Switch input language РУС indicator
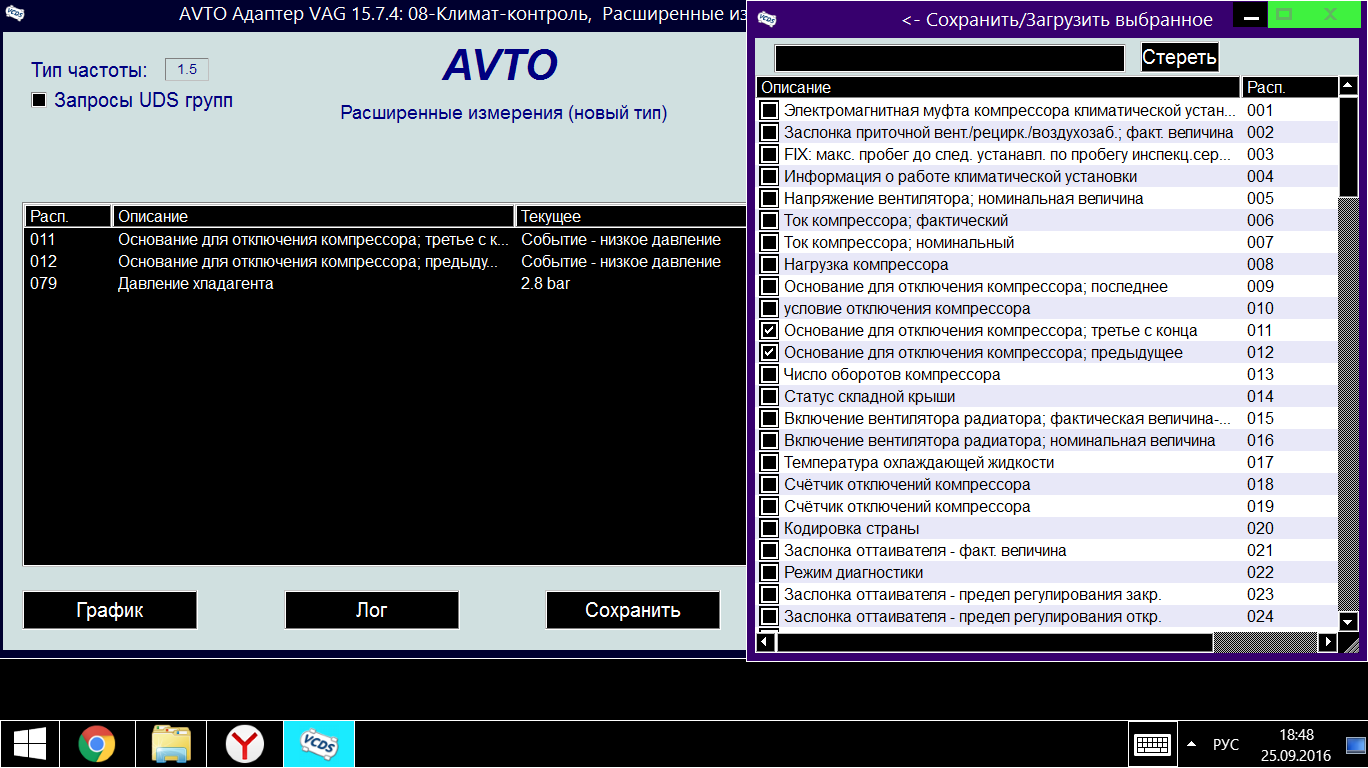 coord(1225,745)
